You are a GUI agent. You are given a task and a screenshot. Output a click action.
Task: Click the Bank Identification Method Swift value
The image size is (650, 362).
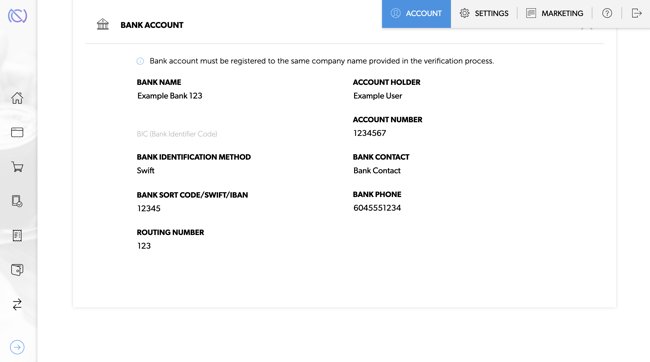tap(146, 170)
